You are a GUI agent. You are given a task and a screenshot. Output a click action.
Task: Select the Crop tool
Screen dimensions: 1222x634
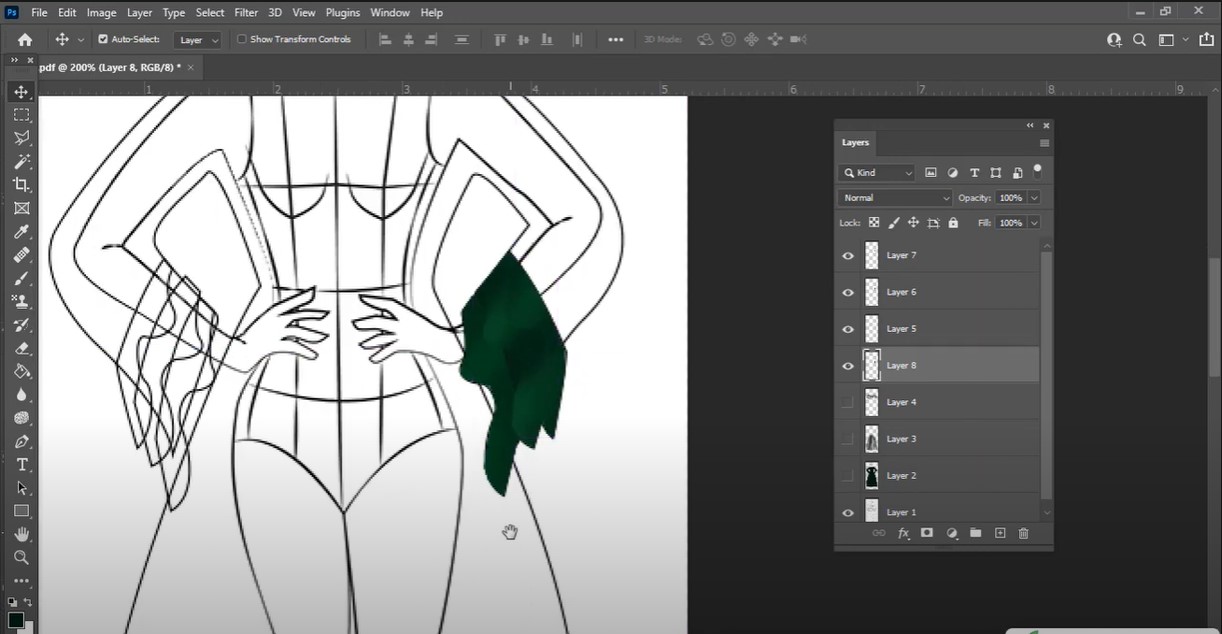pyautogui.click(x=21, y=185)
